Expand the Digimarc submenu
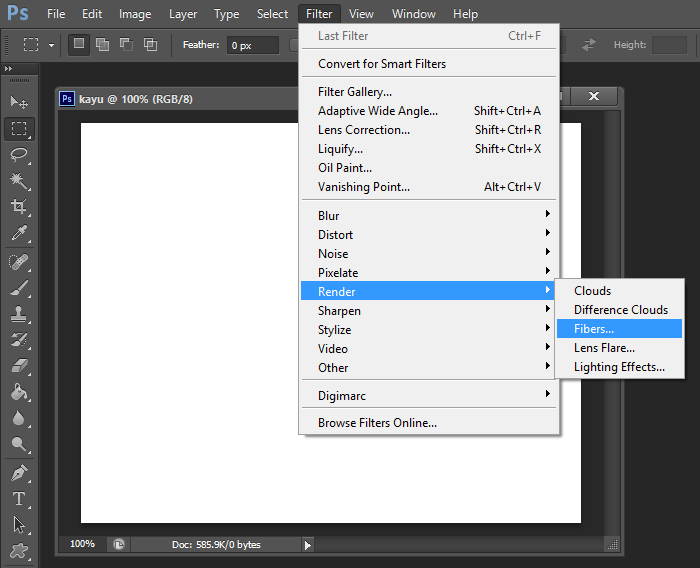Viewport: 700px width, 568px height. (x=429, y=396)
